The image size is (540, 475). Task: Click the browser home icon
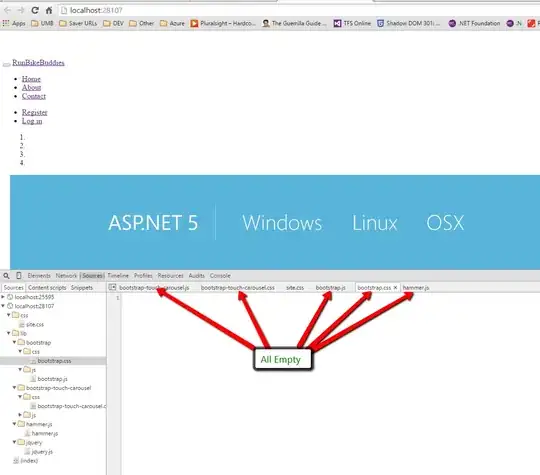[x=49, y=10]
